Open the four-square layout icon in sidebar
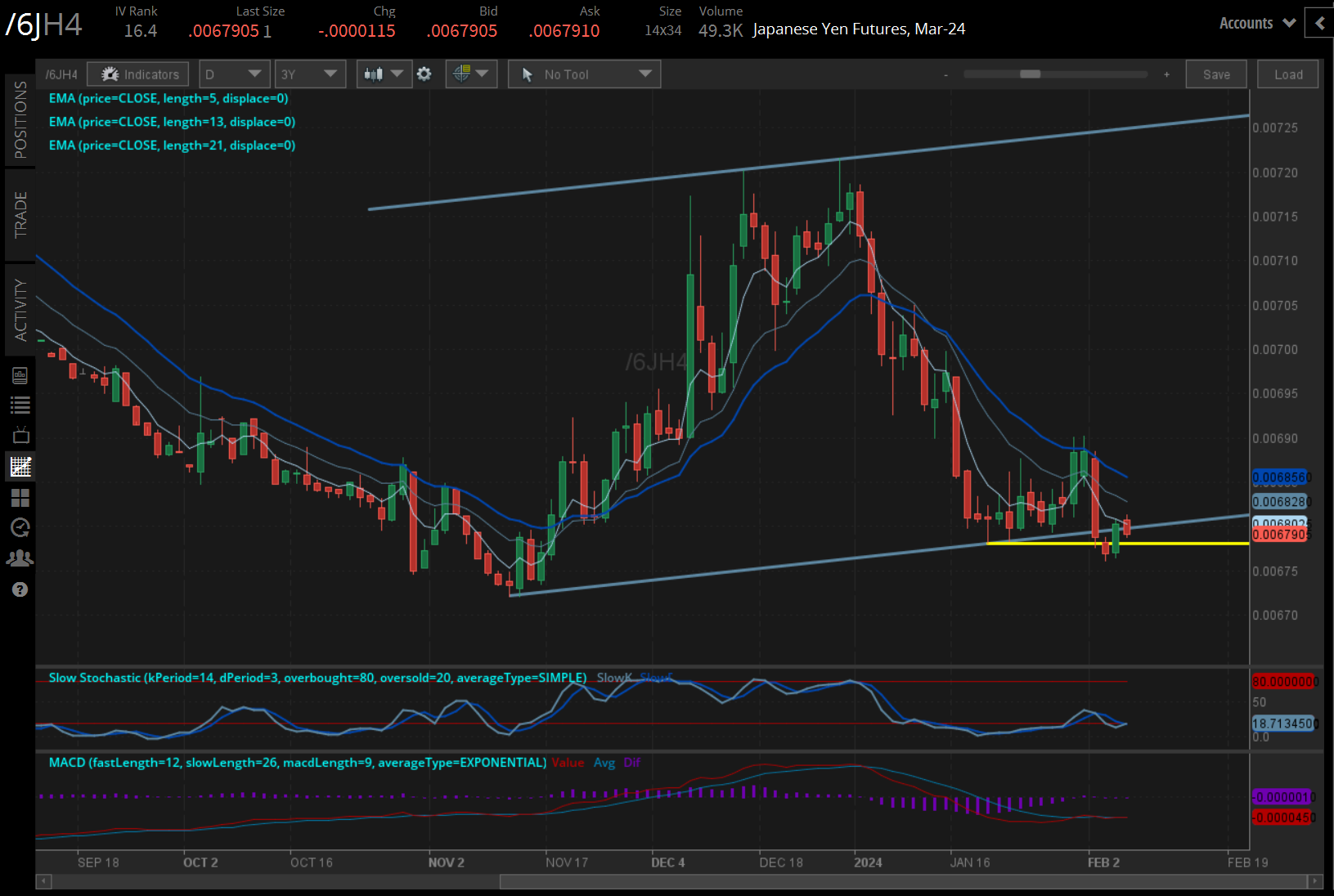This screenshot has width=1334, height=896. [x=20, y=497]
